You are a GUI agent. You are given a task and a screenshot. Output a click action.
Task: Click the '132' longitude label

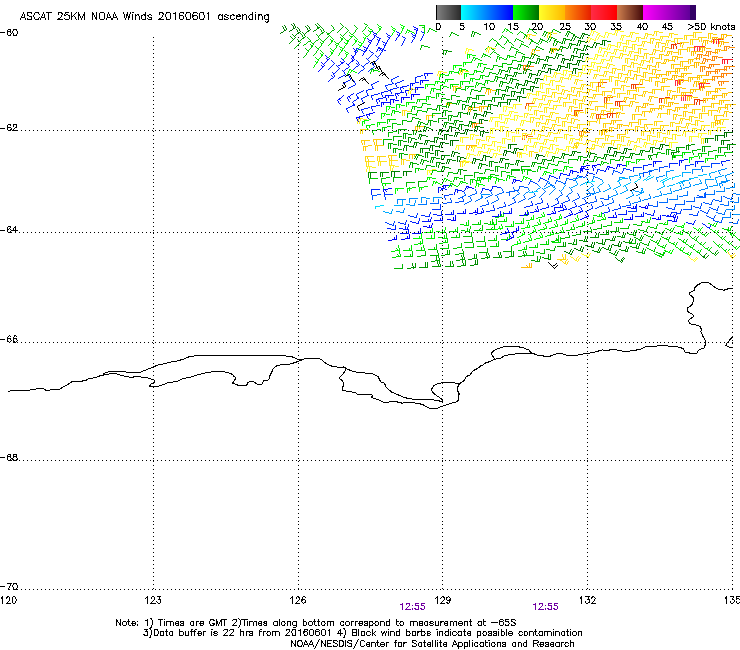pyautogui.click(x=587, y=600)
